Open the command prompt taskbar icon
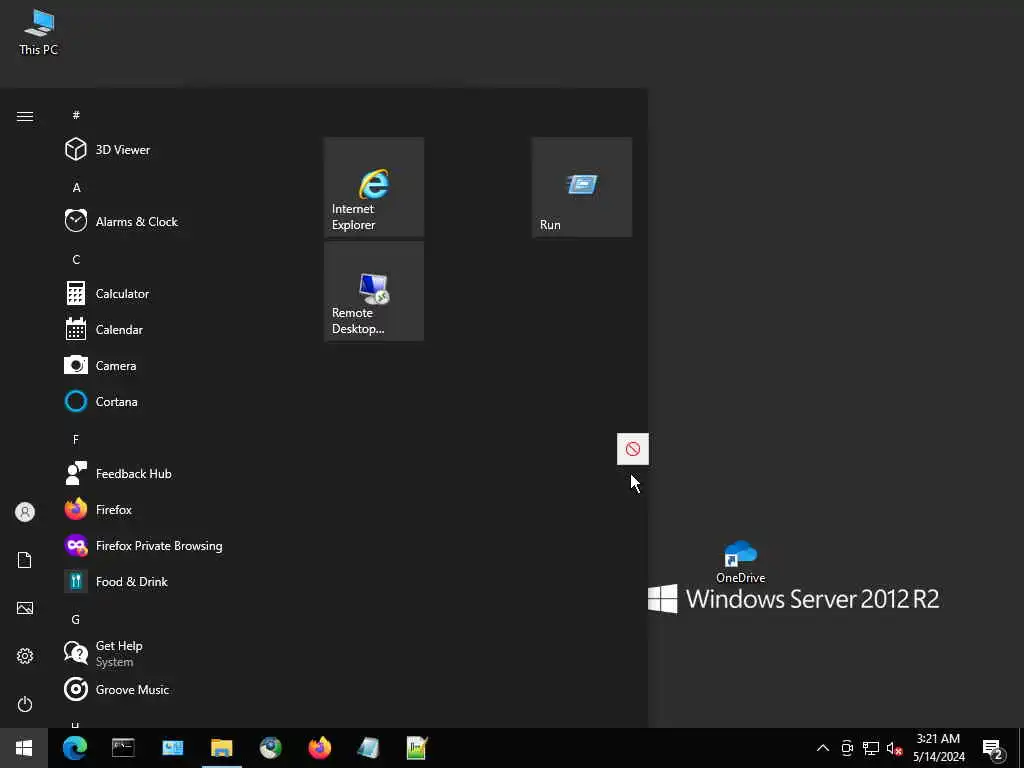This screenshot has width=1024, height=768. click(123, 748)
